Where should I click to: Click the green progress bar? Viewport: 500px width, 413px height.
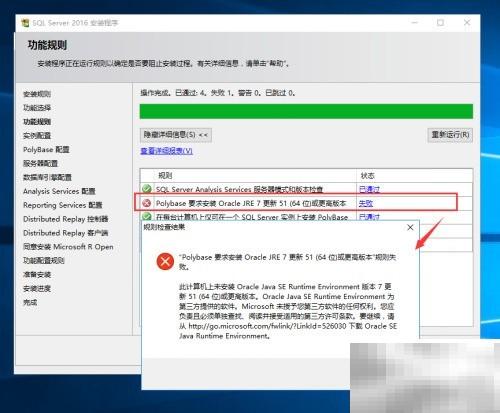tap(306, 111)
